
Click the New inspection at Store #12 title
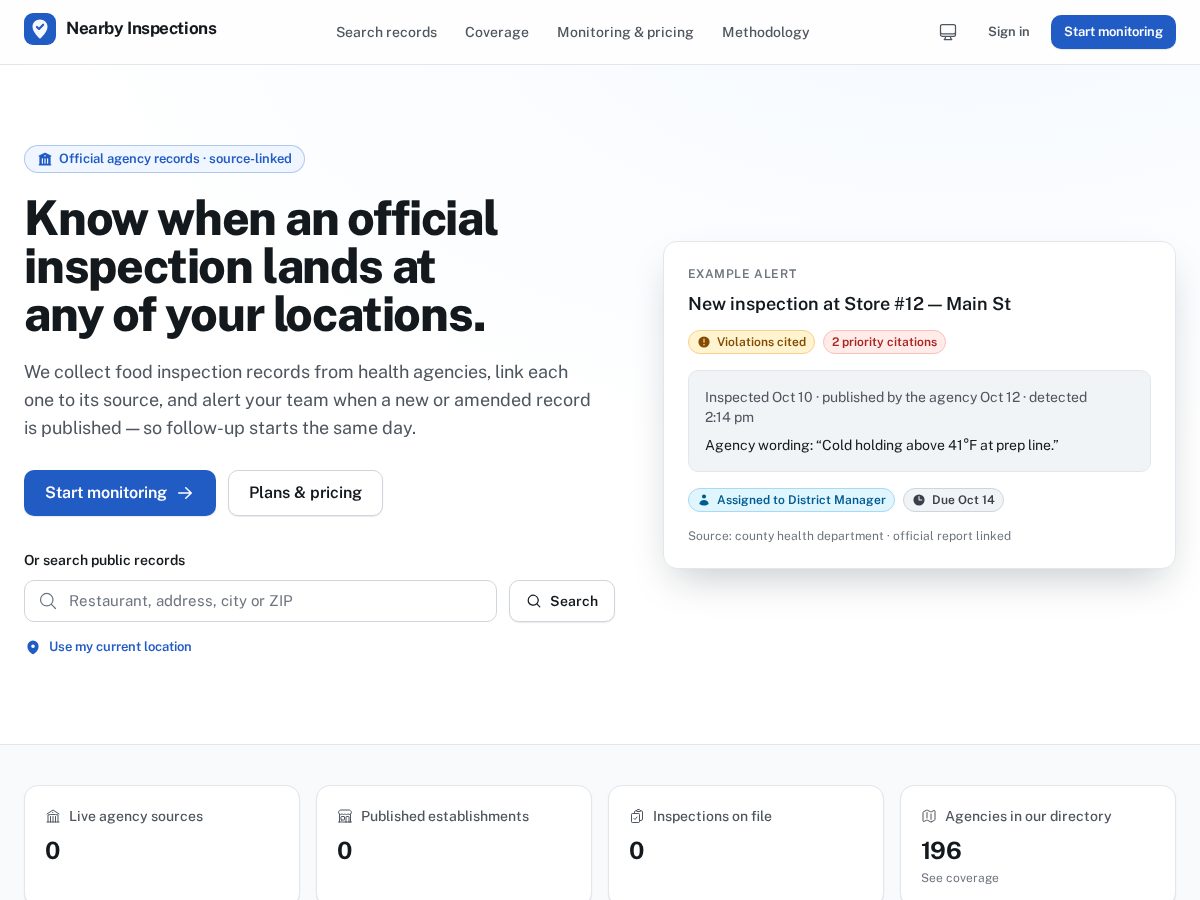(849, 304)
